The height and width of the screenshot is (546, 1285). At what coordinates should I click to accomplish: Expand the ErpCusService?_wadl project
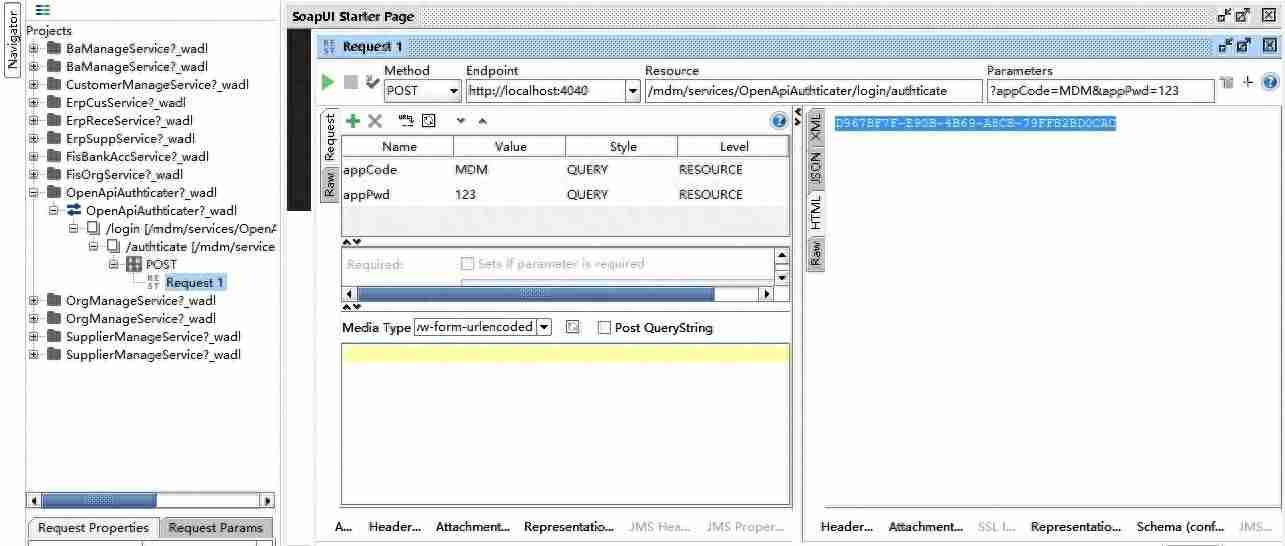click(x=34, y=102)
